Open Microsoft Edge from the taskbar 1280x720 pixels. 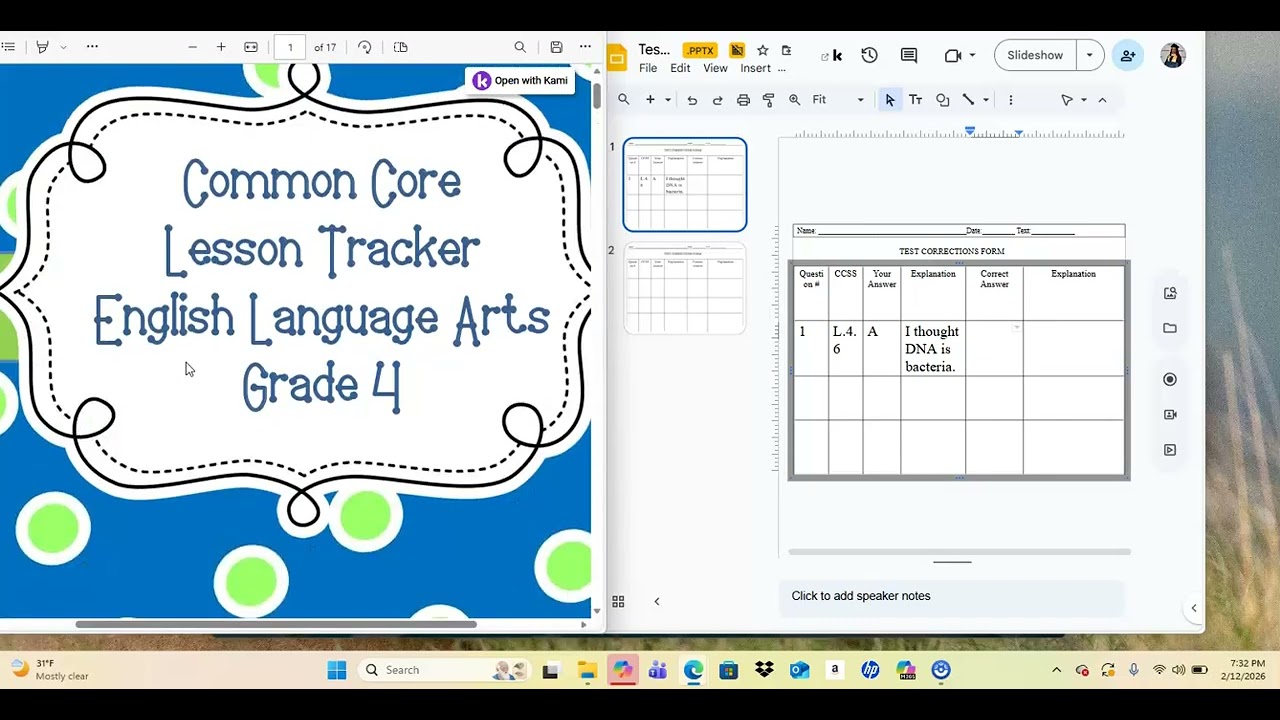pyautogui.click(x=693, y=670)
